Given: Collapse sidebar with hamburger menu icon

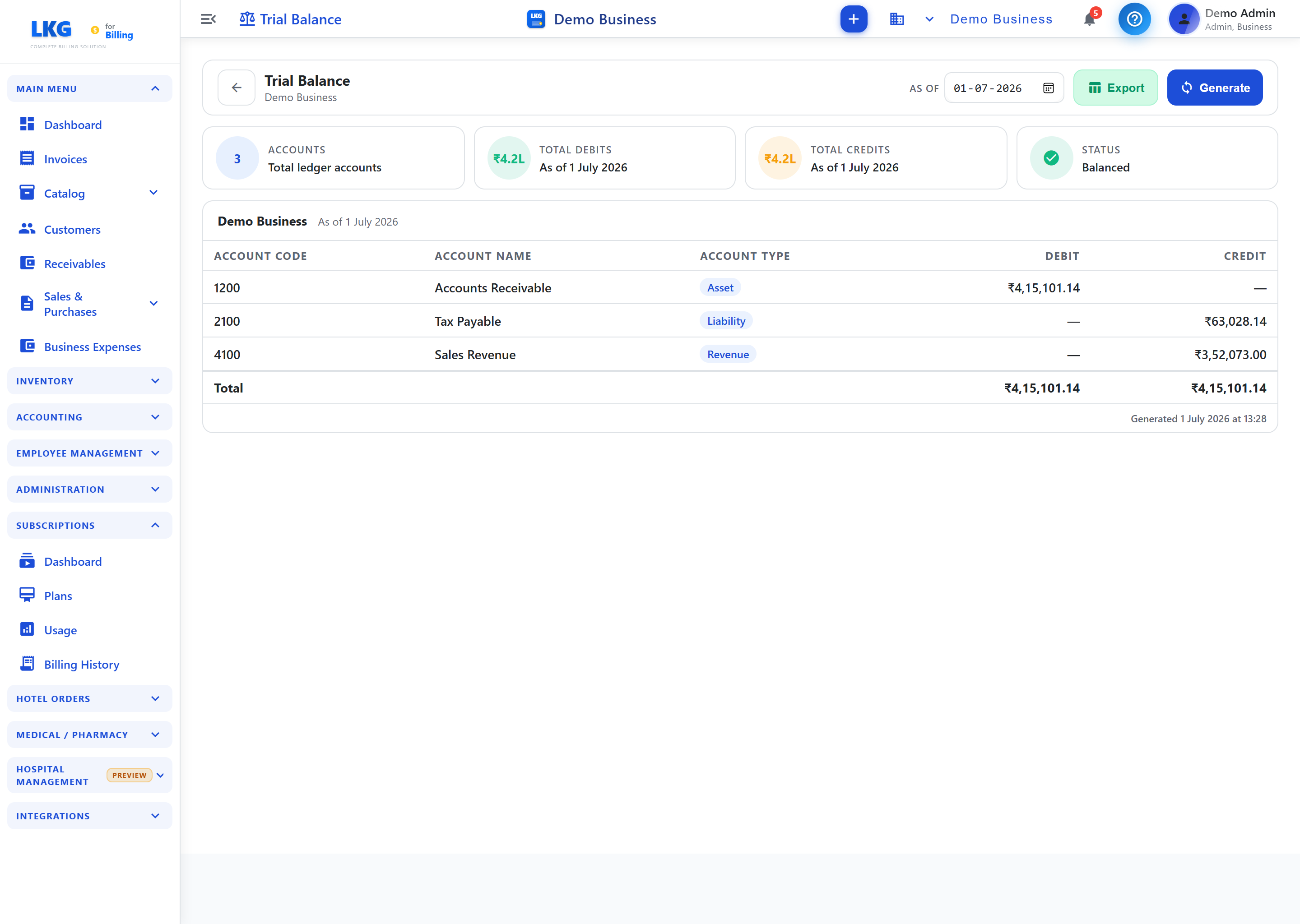Looking at the screenshot, I should tap(209, 19).
